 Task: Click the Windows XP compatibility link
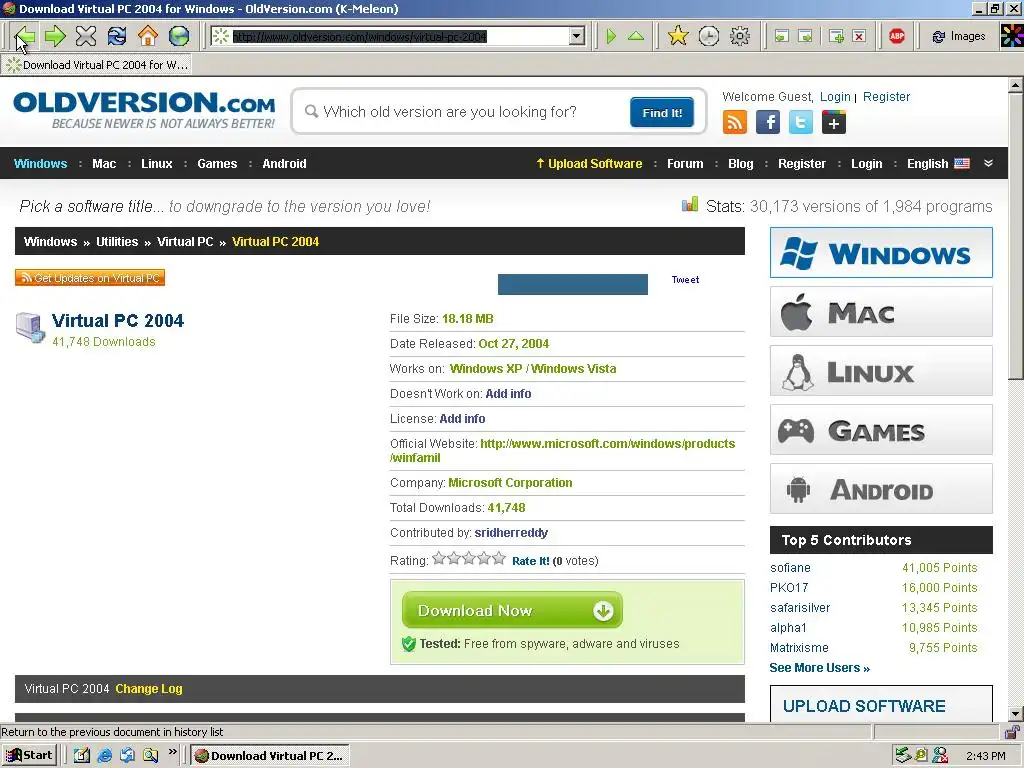(x=486, y=368)
